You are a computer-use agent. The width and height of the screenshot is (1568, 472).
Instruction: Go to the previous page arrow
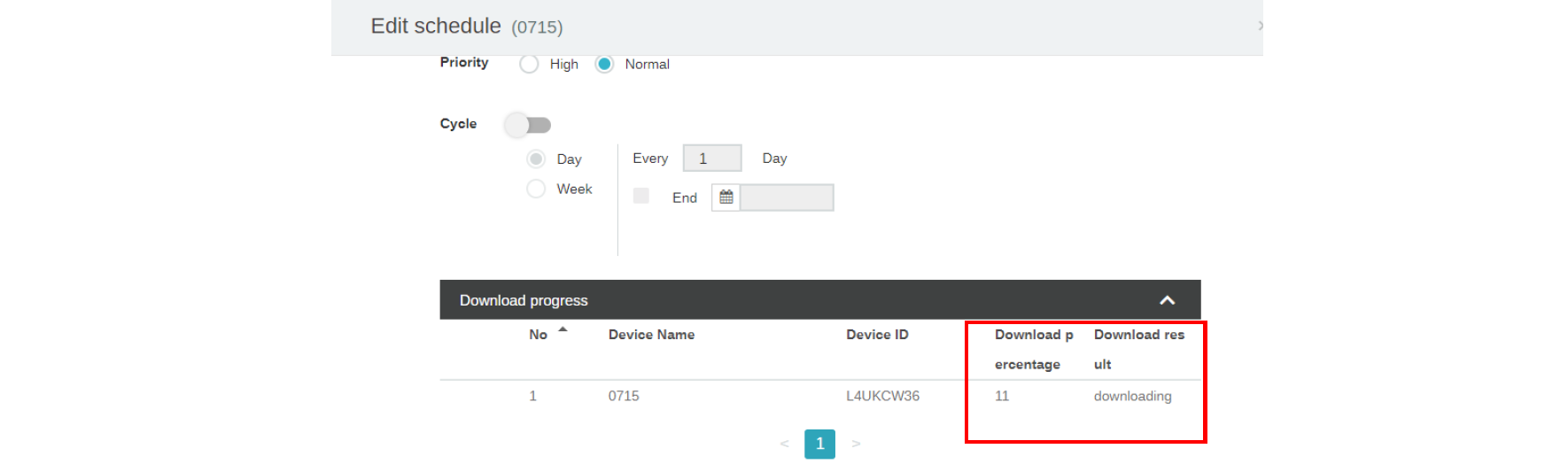[x=784, y=444]
